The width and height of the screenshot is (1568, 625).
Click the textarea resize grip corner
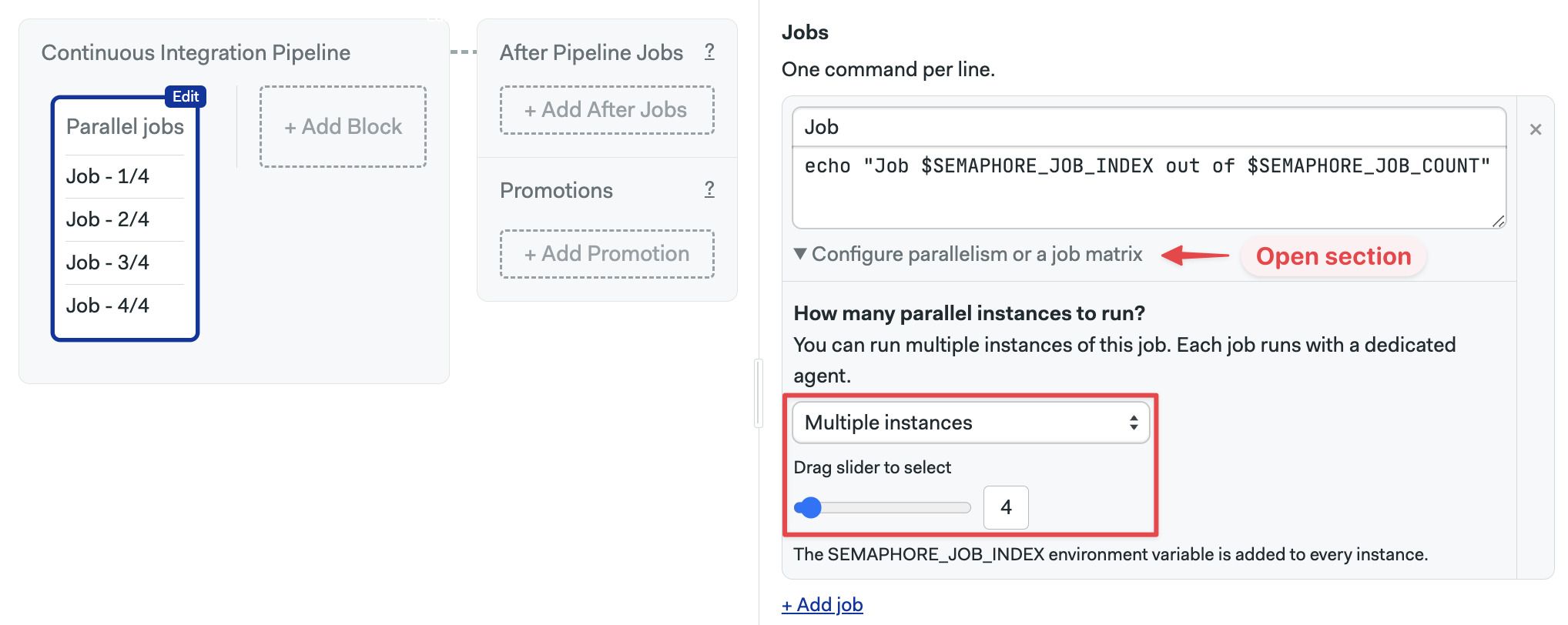click(x=1498, y=221)
